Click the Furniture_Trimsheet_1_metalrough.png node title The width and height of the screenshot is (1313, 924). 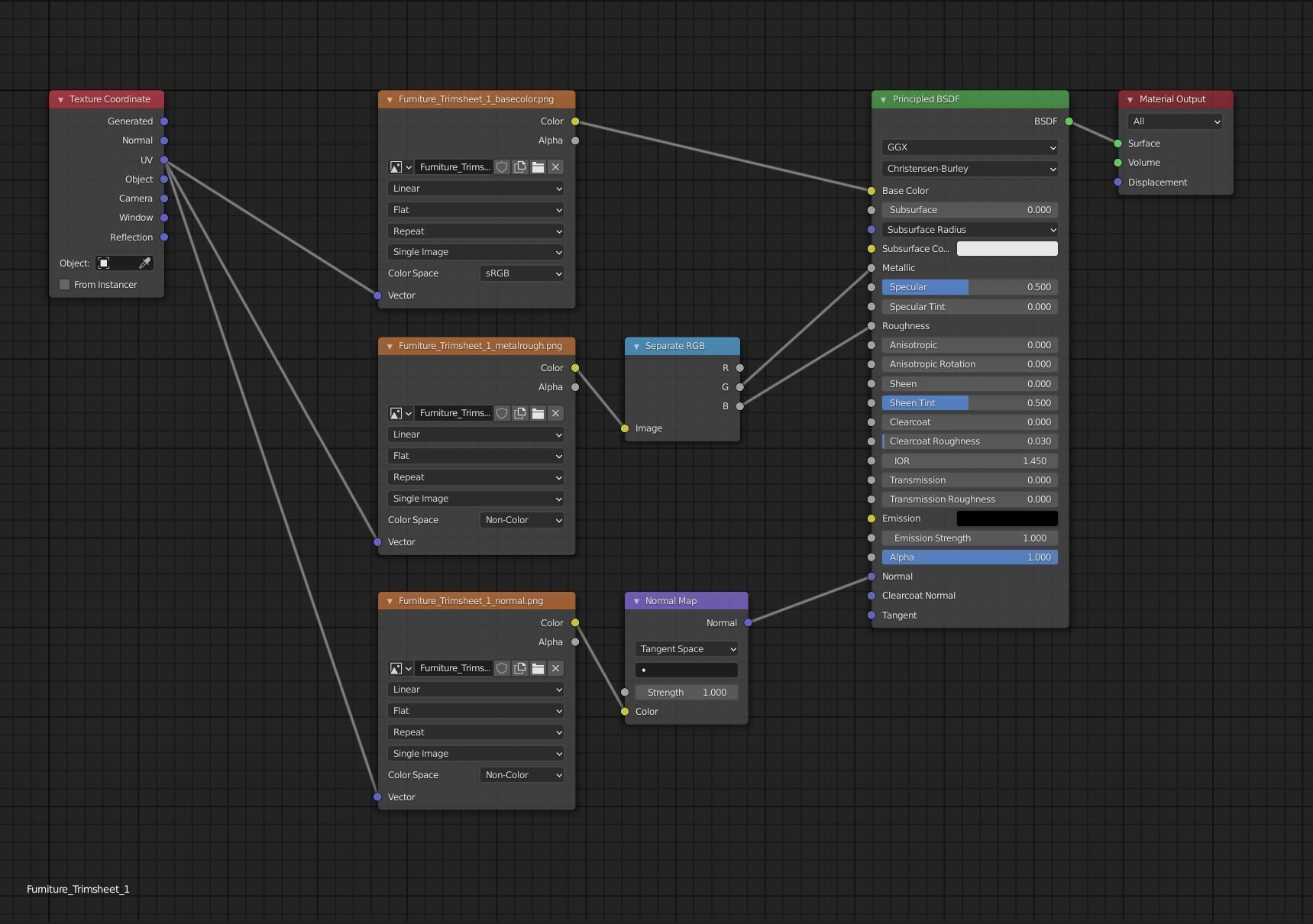pos(480,346)
